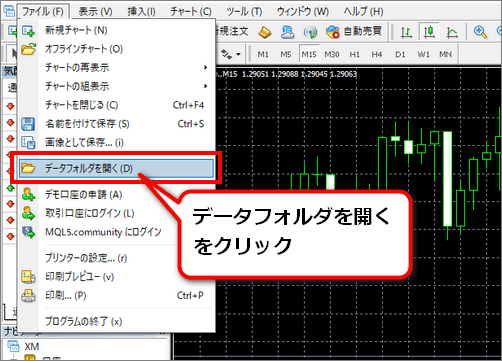Expand the チャートの組表示 submenu
The width and height of the screenshot is (502, 361).
tap(117, 86)
